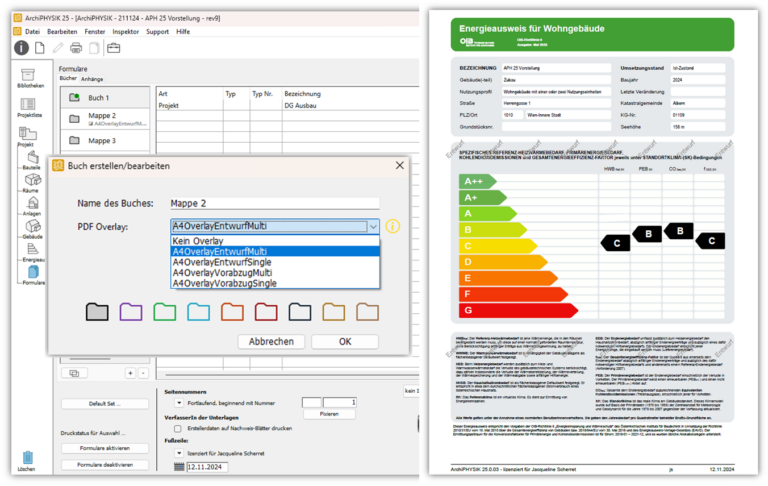Select Buch 1 in the book list
Viewport: 768px width, 486px height.
tap(105, 97)
